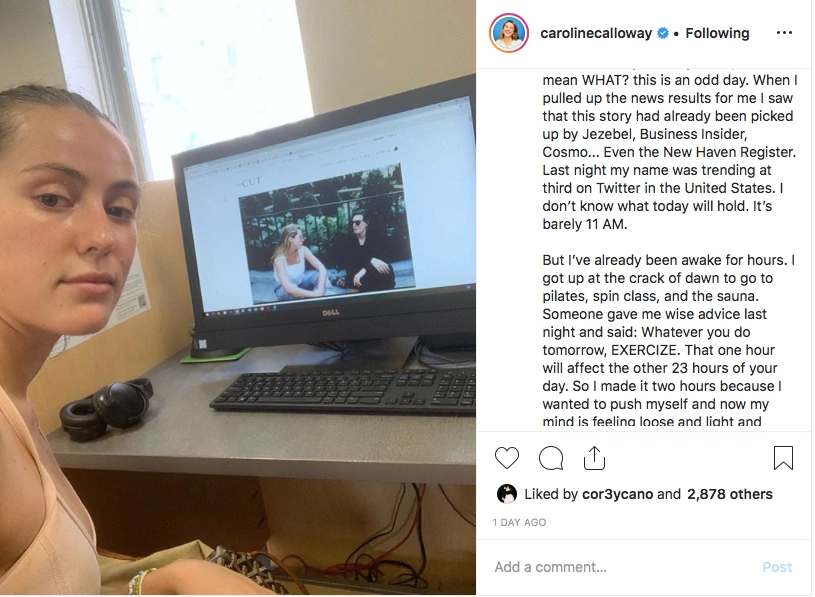Click the caption paragraph about pilates
The height and width of the screenshot is (597, 815).
tap(668, 340)
